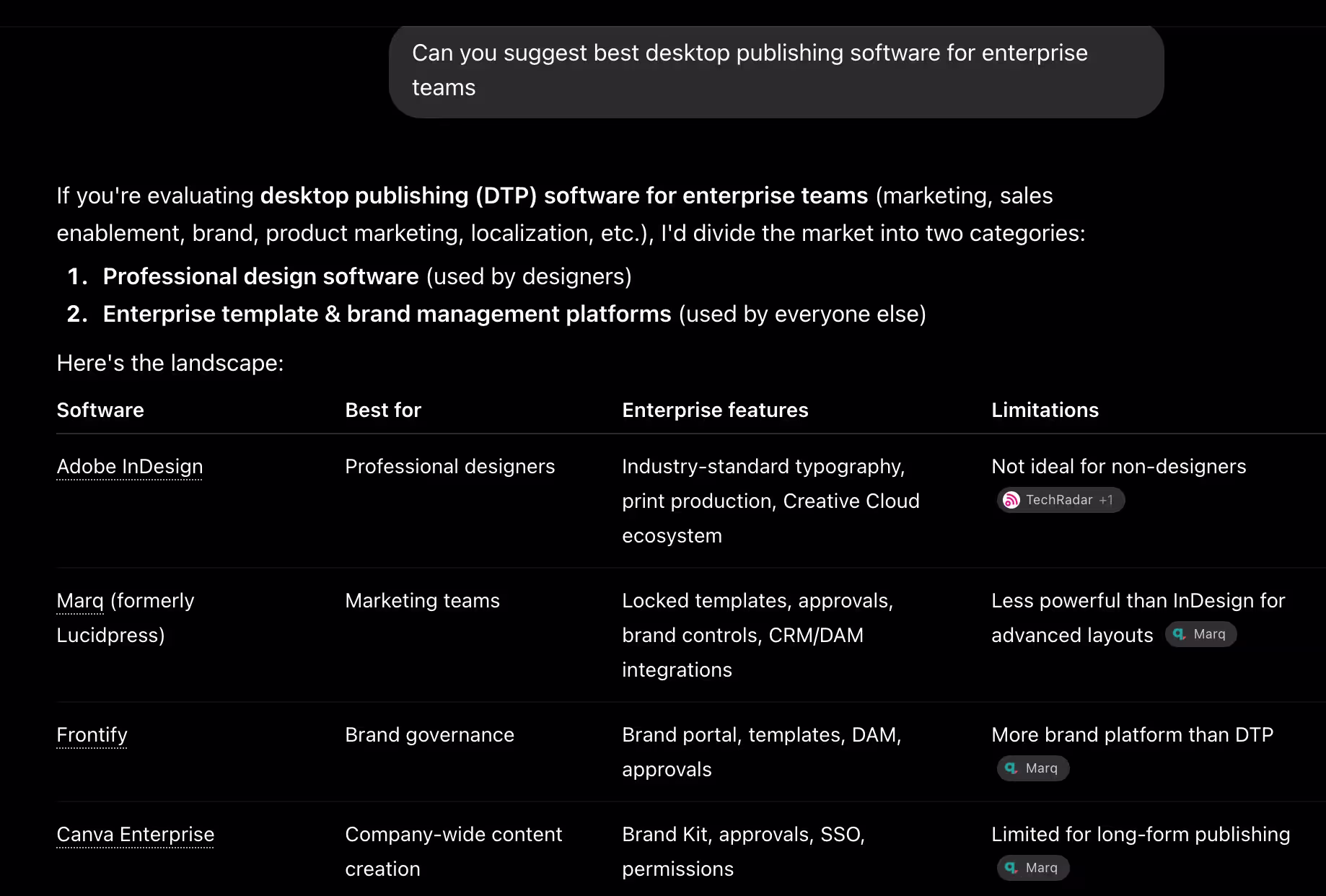The height and width of the screenshot is (896, 1326).
Task: Open the TechRadar source chip
Action: click(1061, 500)
